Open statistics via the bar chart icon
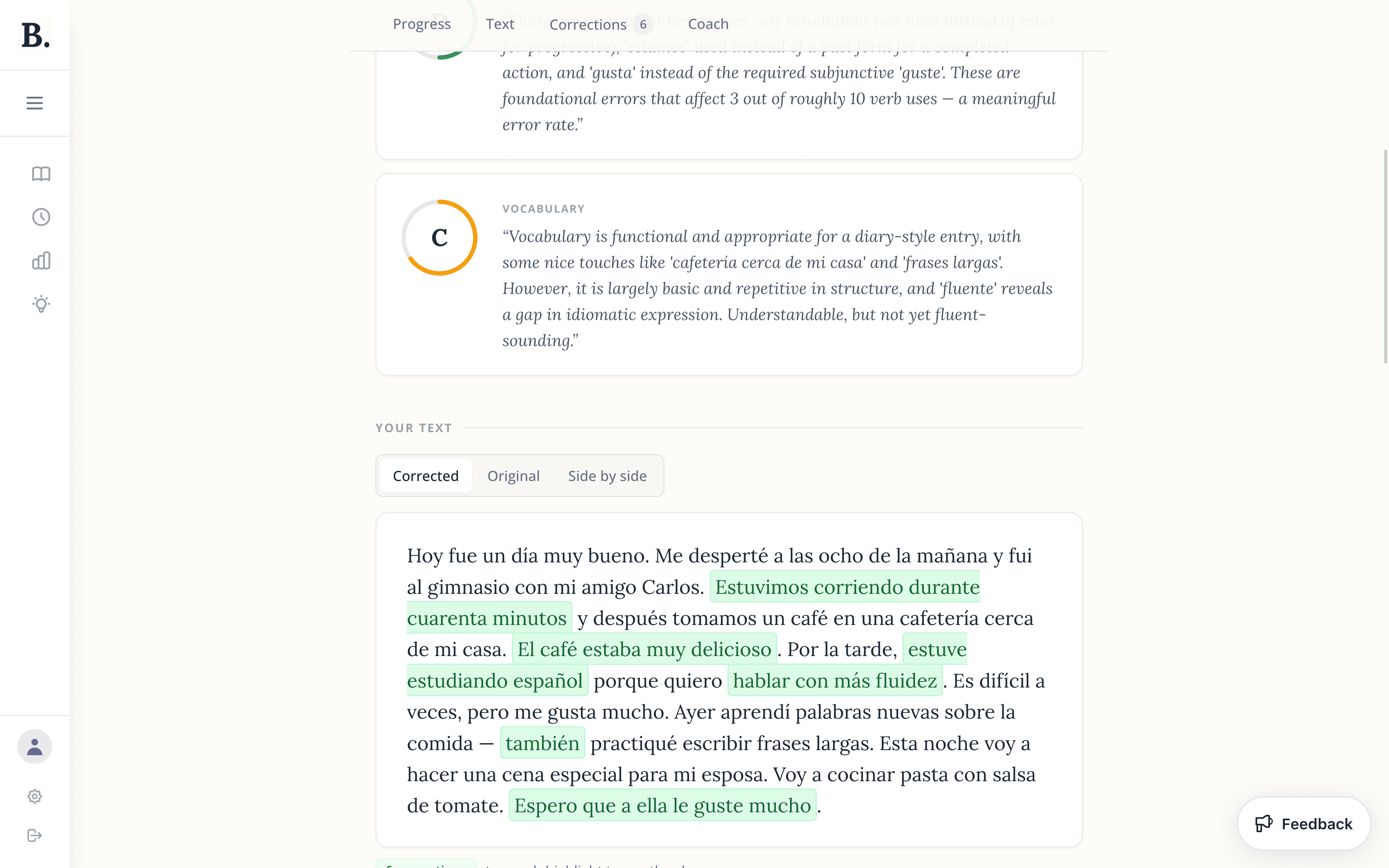This screenshot has height=868, width=1389. [41, 260]
